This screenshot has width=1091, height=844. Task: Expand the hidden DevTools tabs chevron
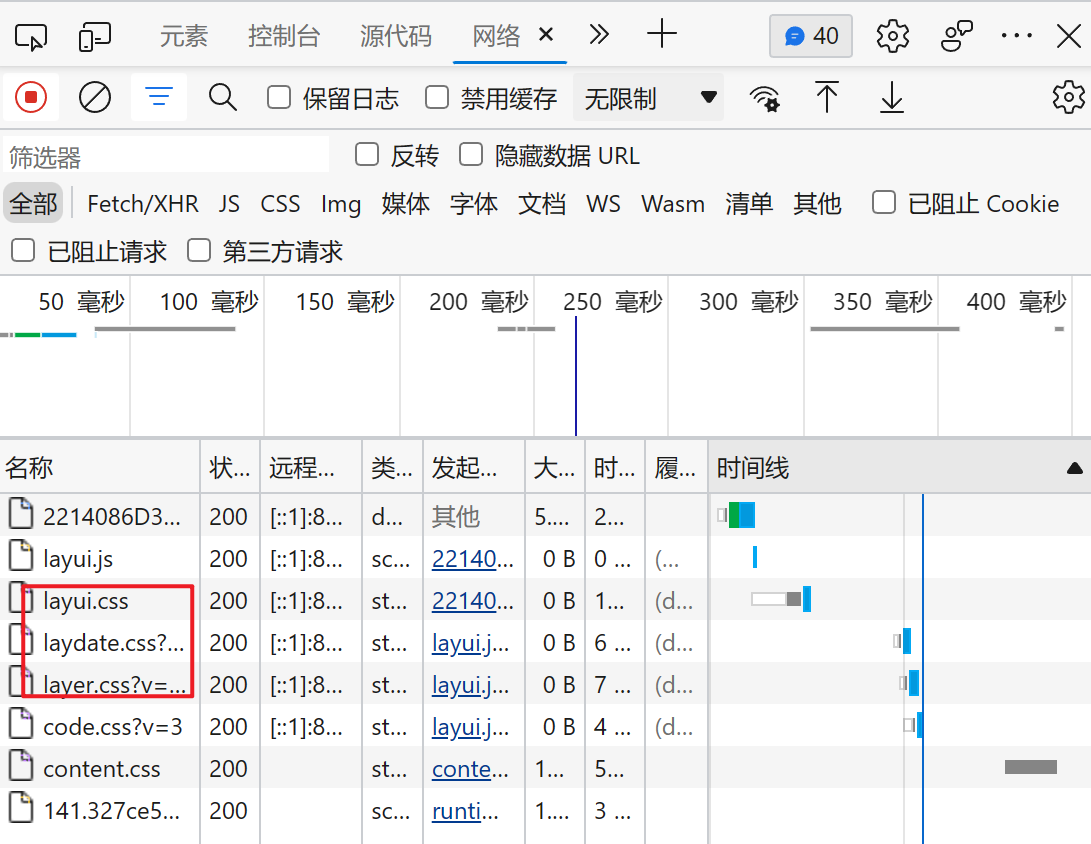pyautogui.click(x=598, y=35)
